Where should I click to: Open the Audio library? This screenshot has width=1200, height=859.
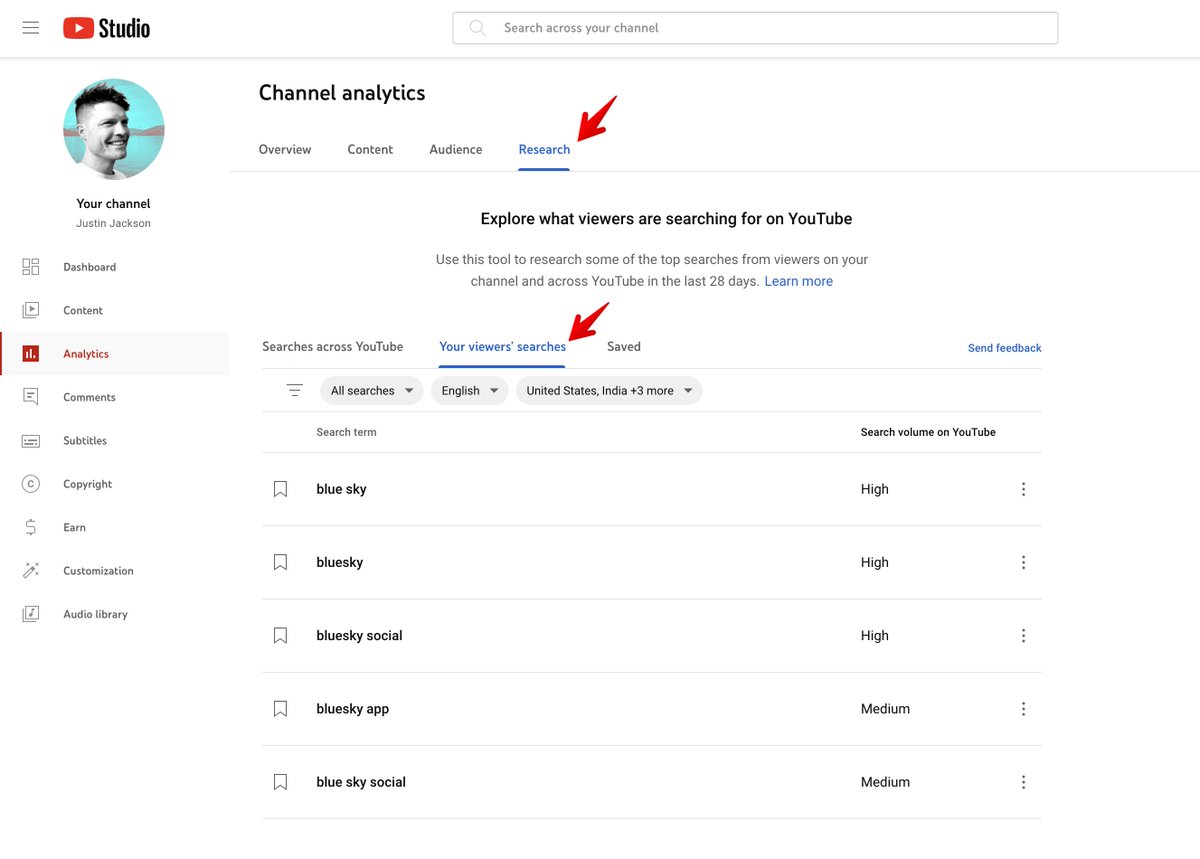click(95, 614)
